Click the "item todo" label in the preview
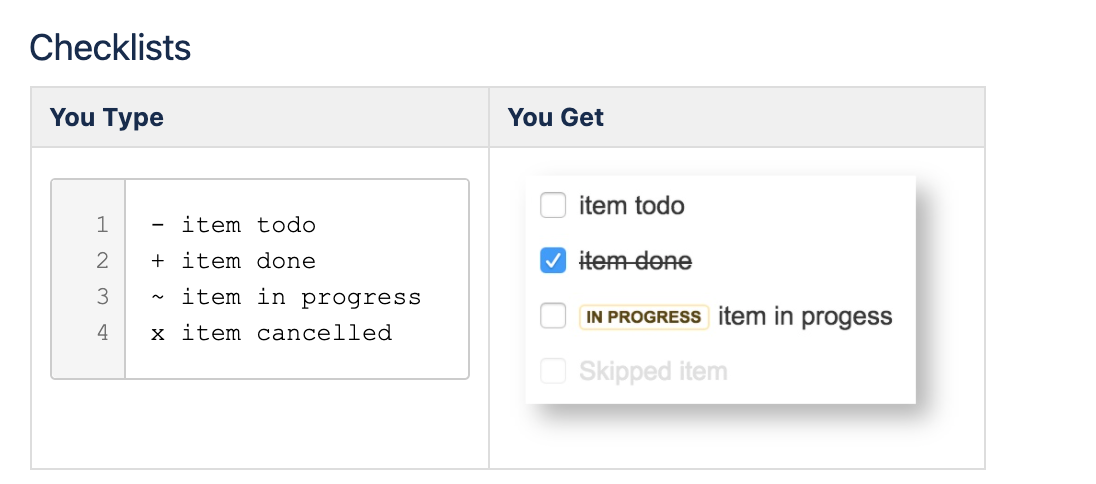 pyautogui.click(x=632, y=206)
